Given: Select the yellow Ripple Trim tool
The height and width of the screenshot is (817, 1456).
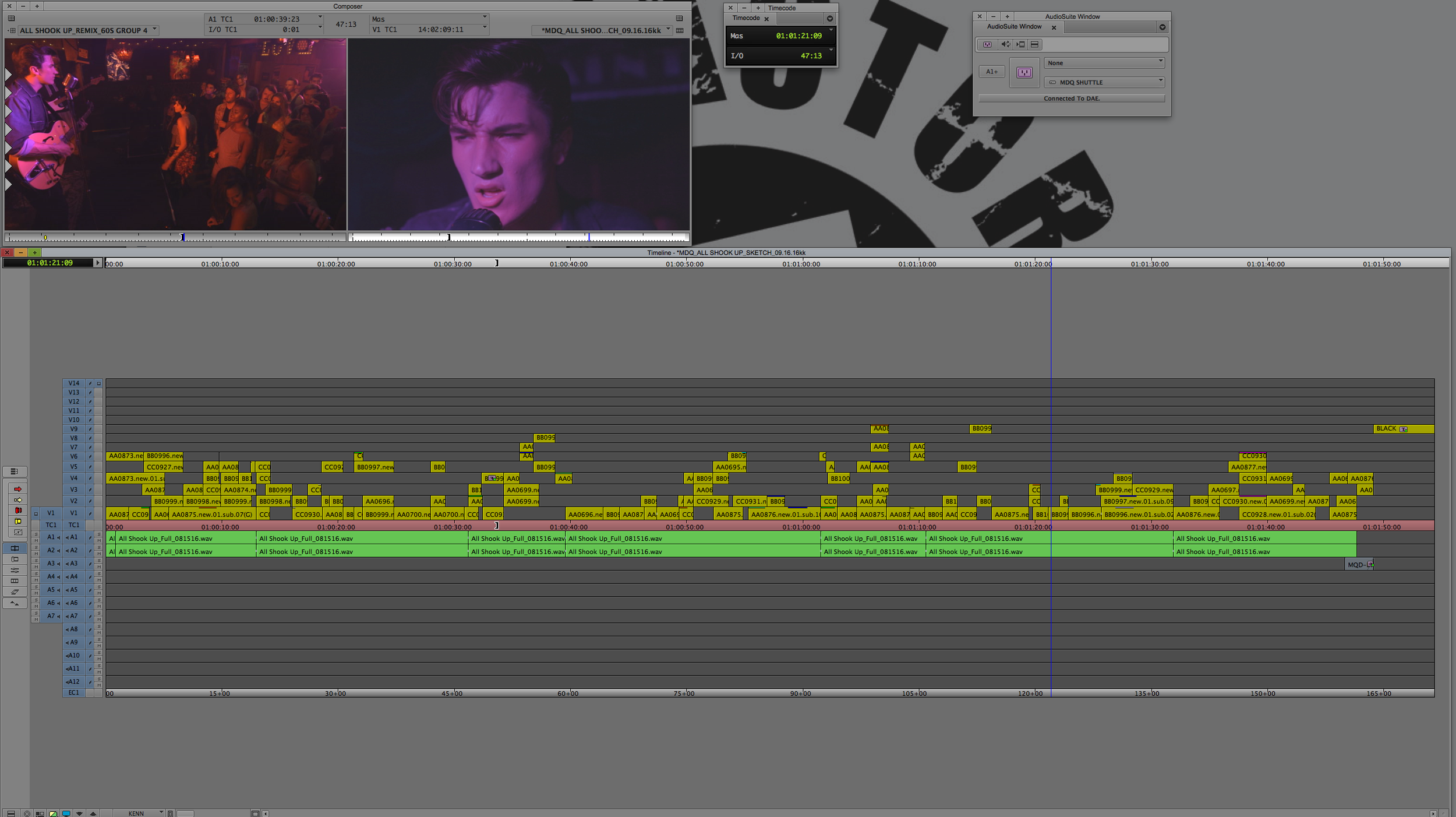Looking at the screenshot, I should (17, 522).
